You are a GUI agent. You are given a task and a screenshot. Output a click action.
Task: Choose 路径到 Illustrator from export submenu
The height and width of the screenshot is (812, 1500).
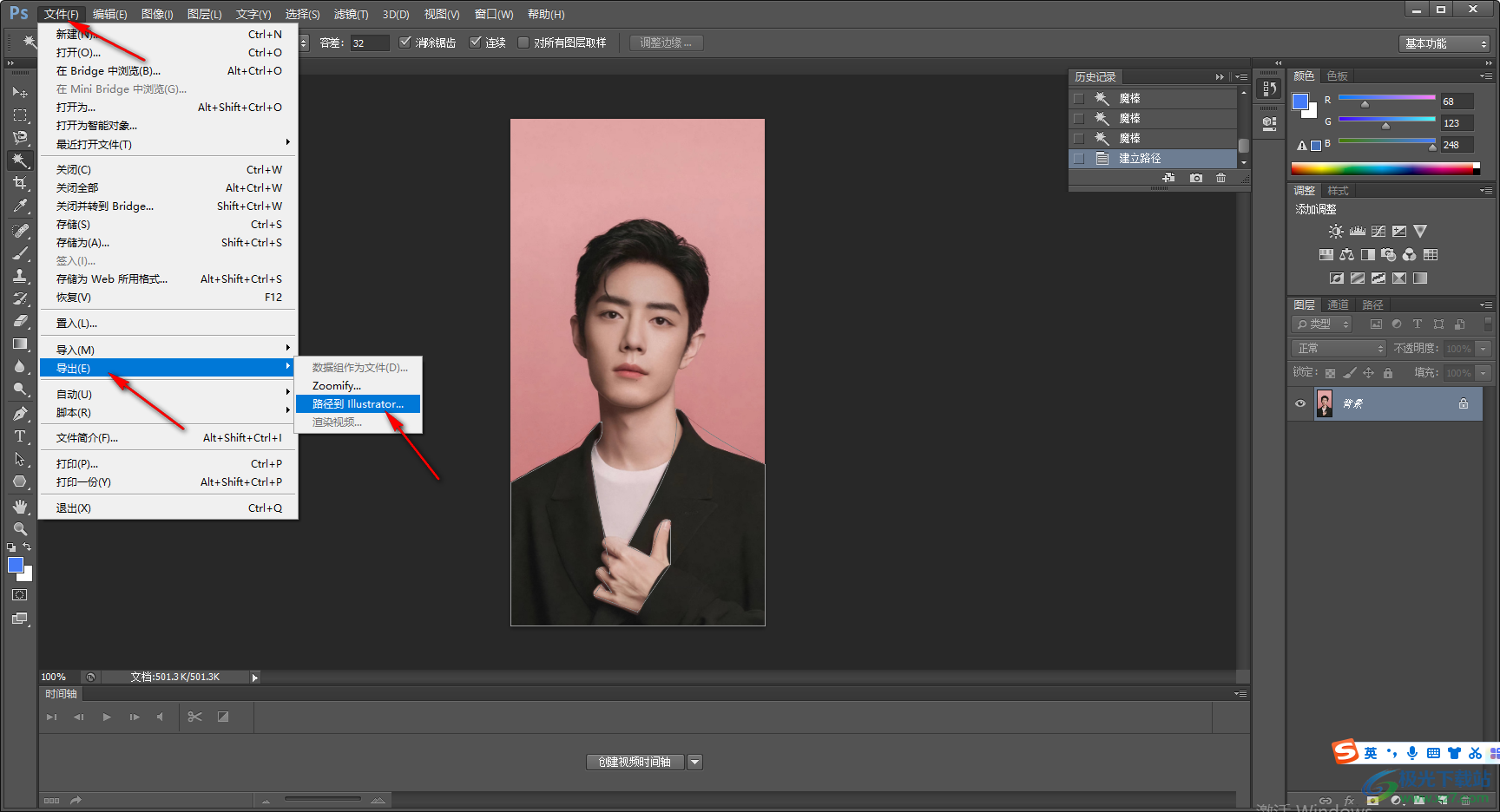point(358,404)
